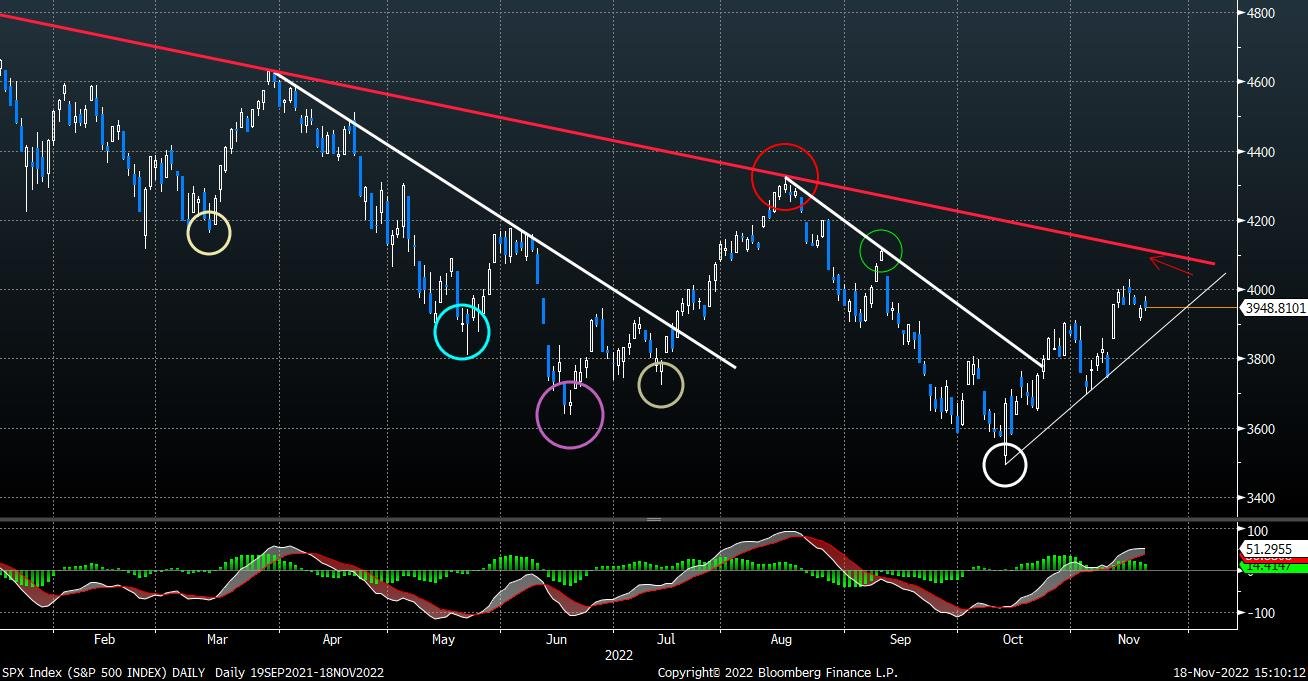The height and width of the screenshot is (681, 1308).
Task: Select the khaki circle near the March dip
Action: [x=207, y=233]
